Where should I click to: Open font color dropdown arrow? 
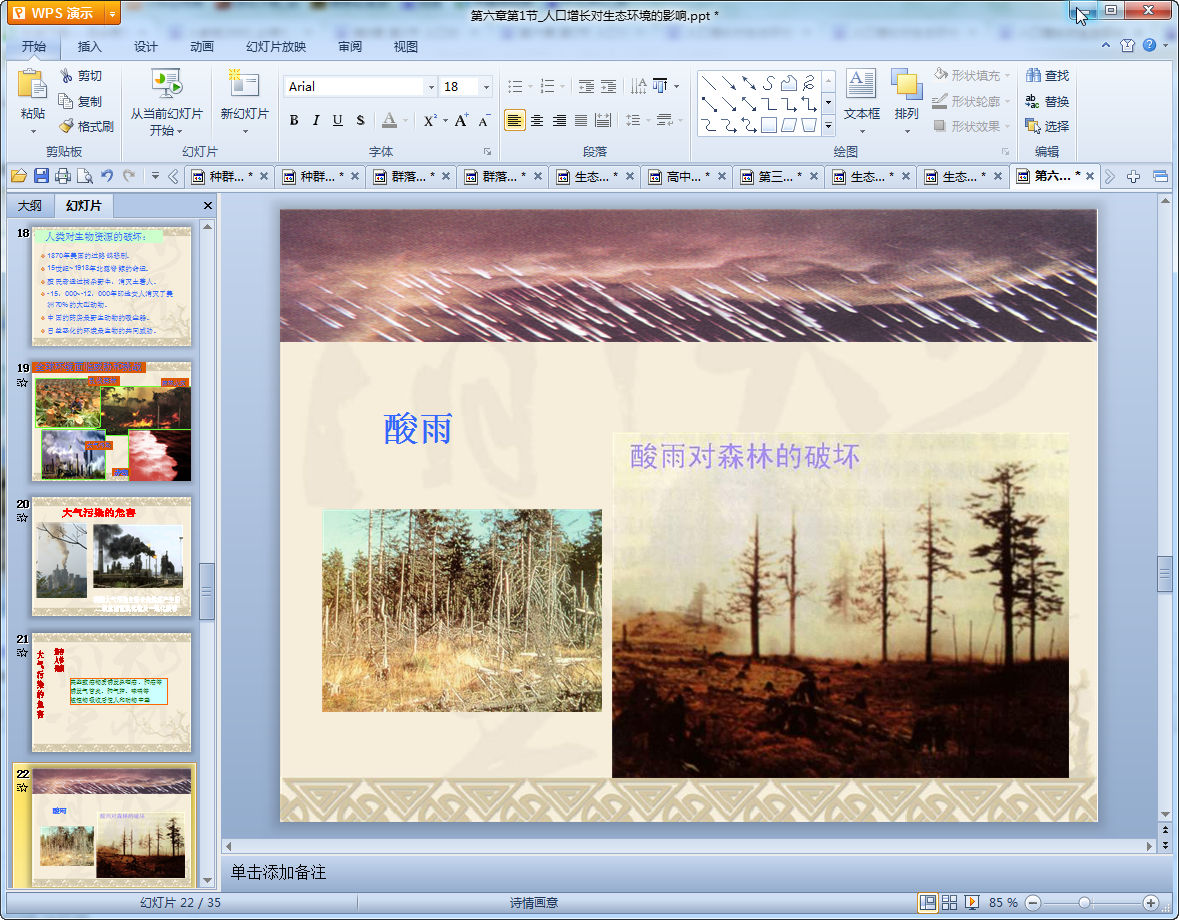[x=406, y=120]
